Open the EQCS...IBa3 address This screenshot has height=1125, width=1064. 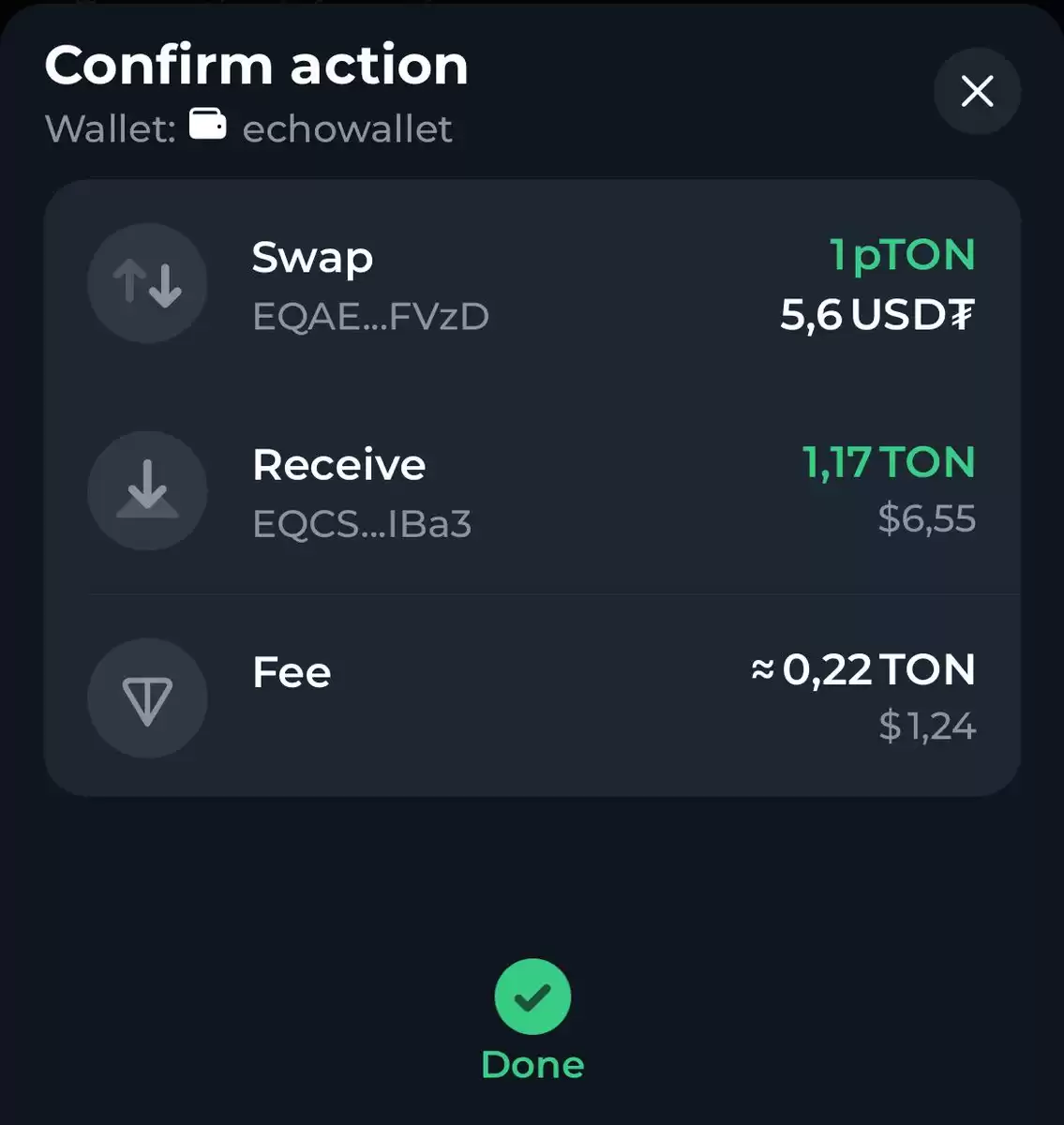362,524
